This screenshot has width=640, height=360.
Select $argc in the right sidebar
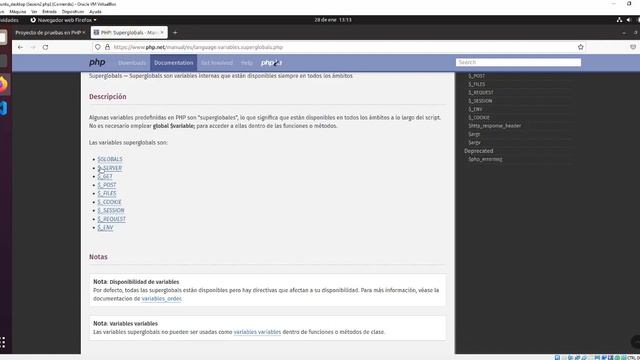[x=474, y=134]
